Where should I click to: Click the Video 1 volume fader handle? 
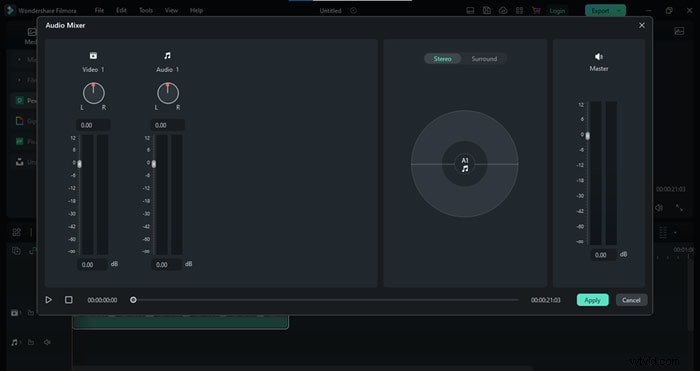click(x=79, y=164)
